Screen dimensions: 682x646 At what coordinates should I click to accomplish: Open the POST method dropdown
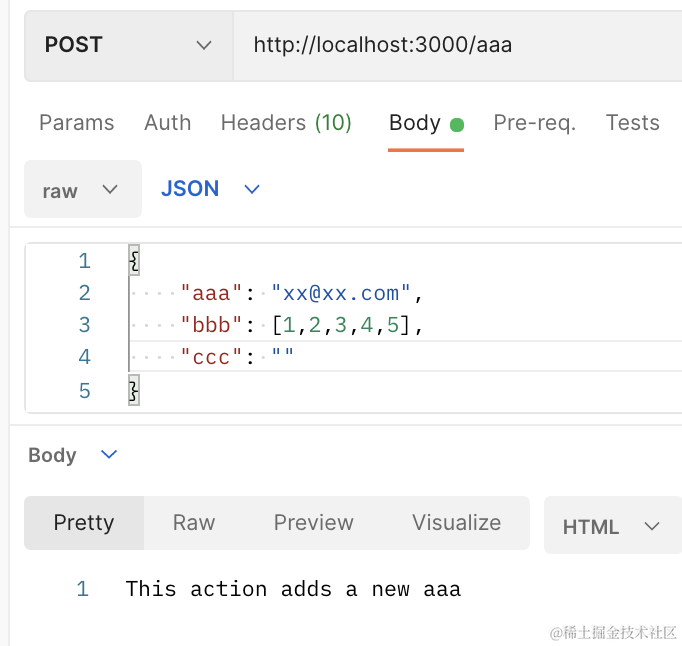128,45
